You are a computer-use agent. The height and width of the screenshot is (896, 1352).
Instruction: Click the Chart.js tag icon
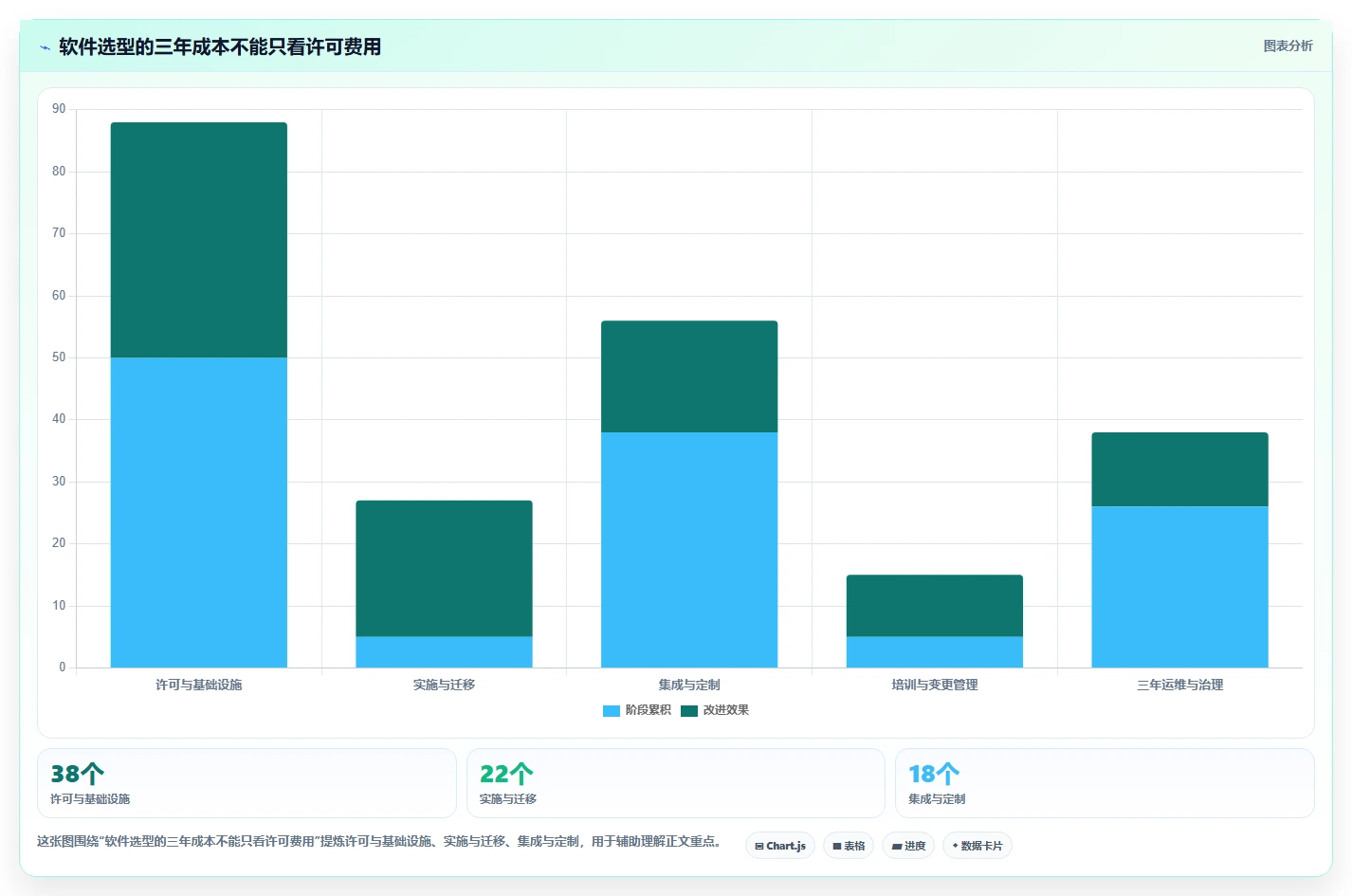(759, 847)
